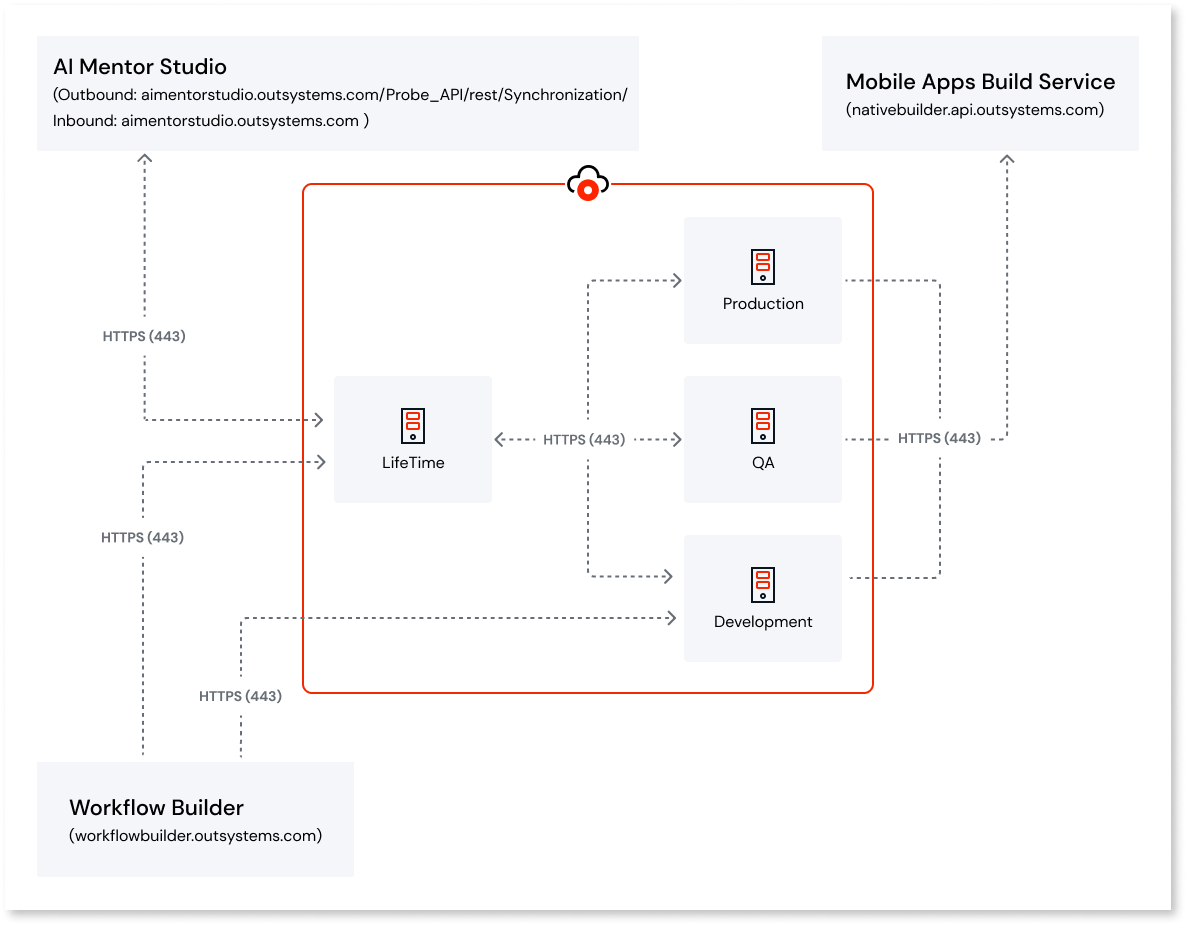Toggle the arrow pointing to Mobile Apps Build Service

pyautogui.click(x=1007, y=160)
